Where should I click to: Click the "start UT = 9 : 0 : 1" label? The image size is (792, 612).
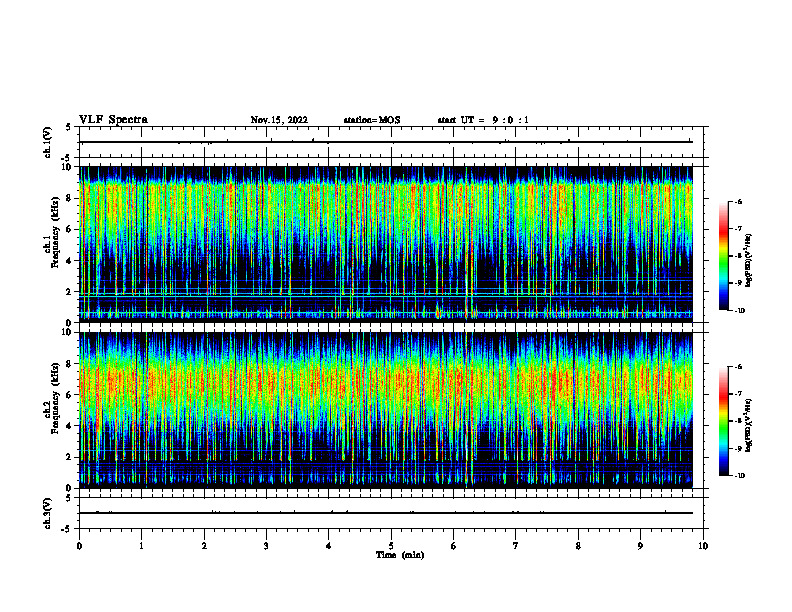(x=483, y=120)
